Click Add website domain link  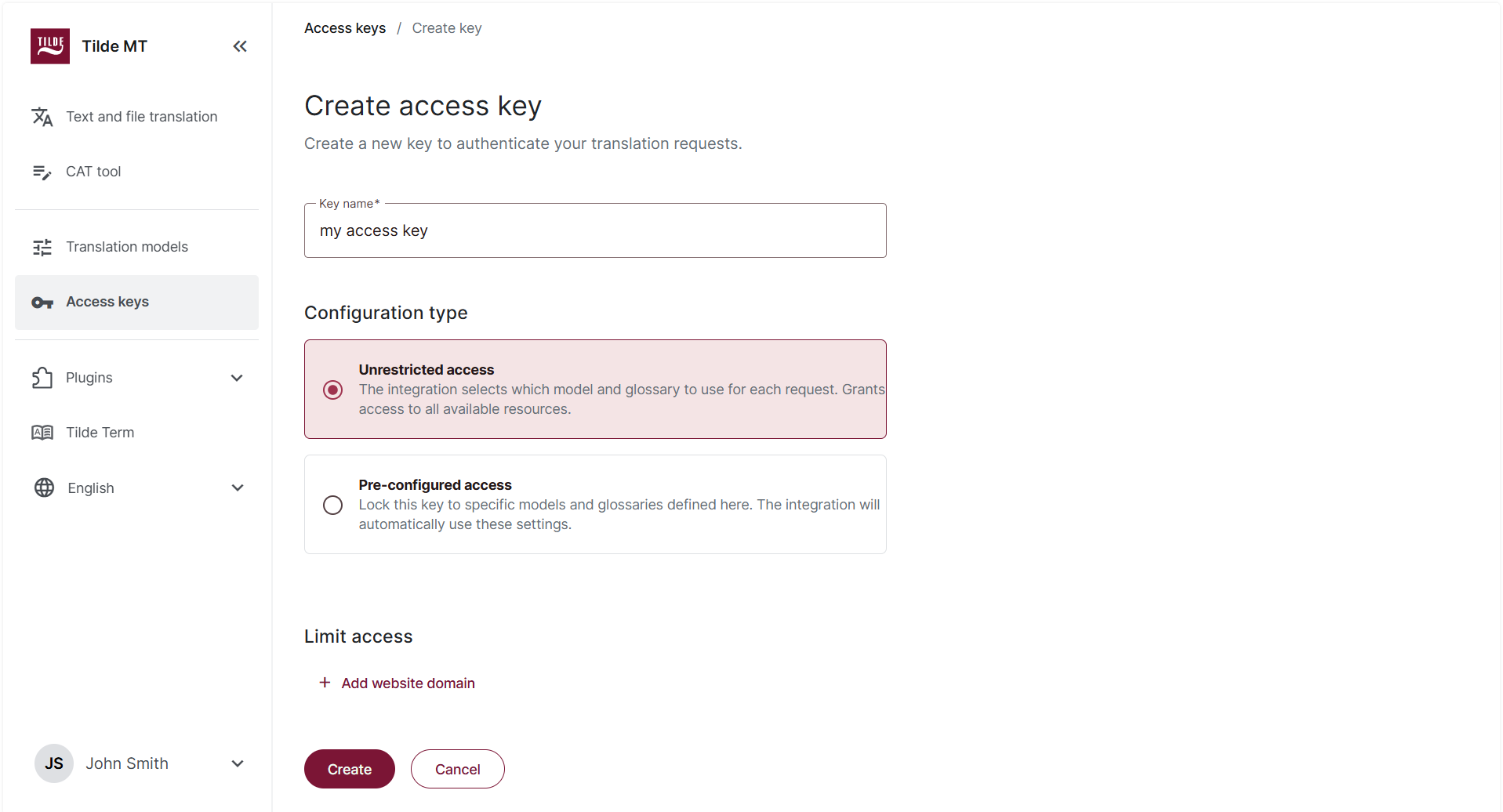[396, 683]
